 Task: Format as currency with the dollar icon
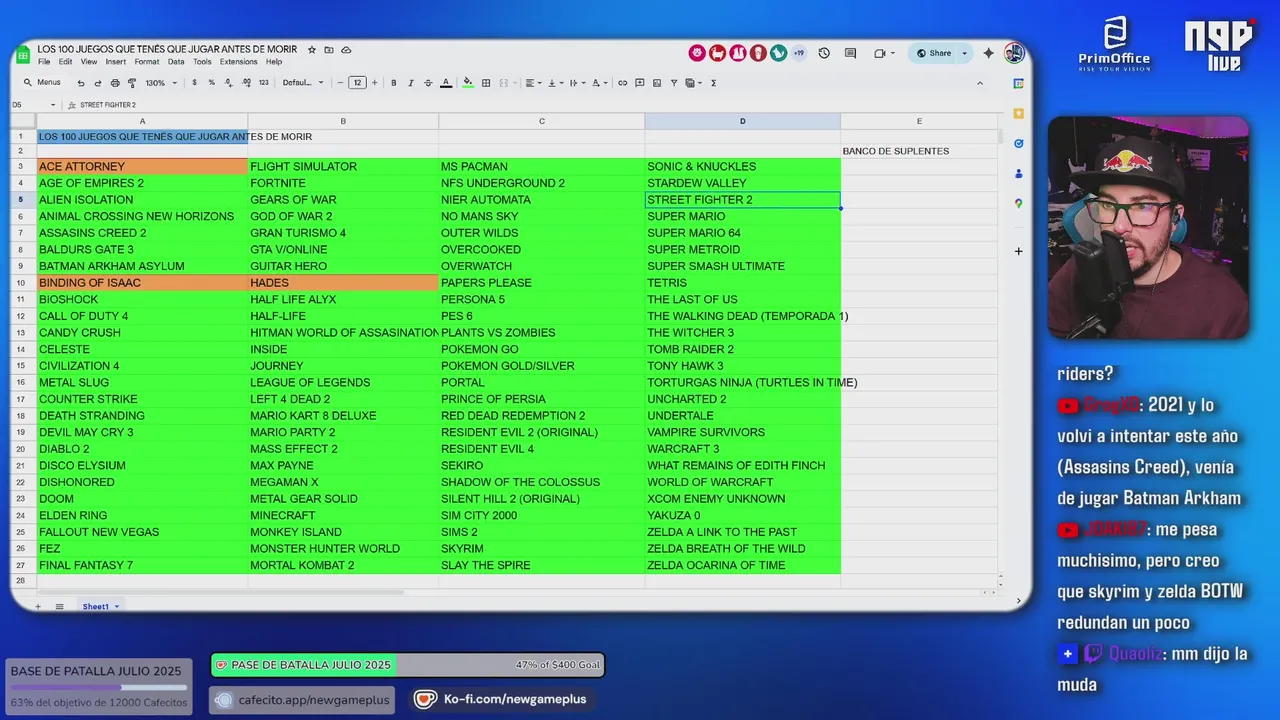(x=194, y=83)
